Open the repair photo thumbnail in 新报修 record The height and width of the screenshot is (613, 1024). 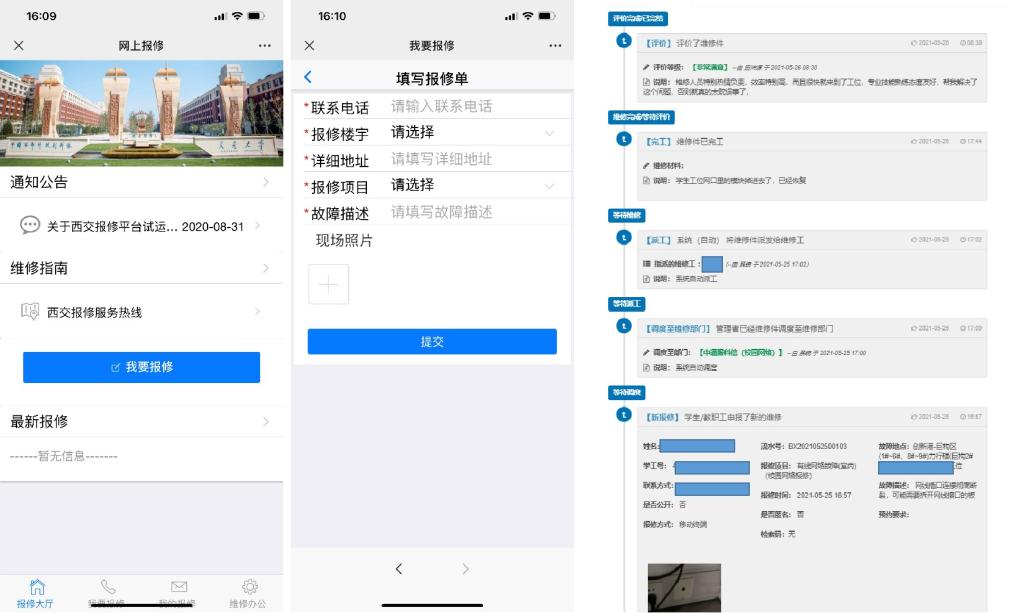[x=684, y=587]
